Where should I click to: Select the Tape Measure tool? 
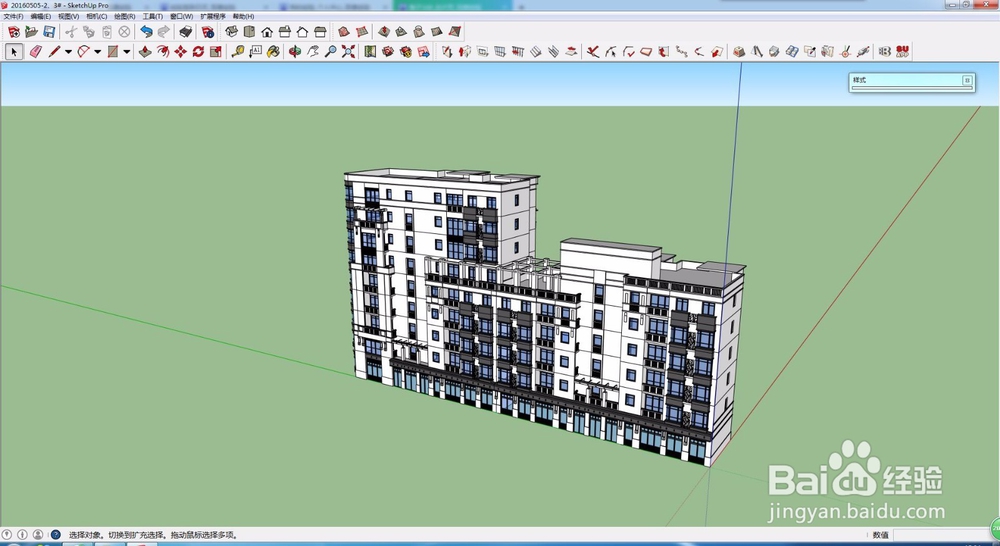pos(238,52)
